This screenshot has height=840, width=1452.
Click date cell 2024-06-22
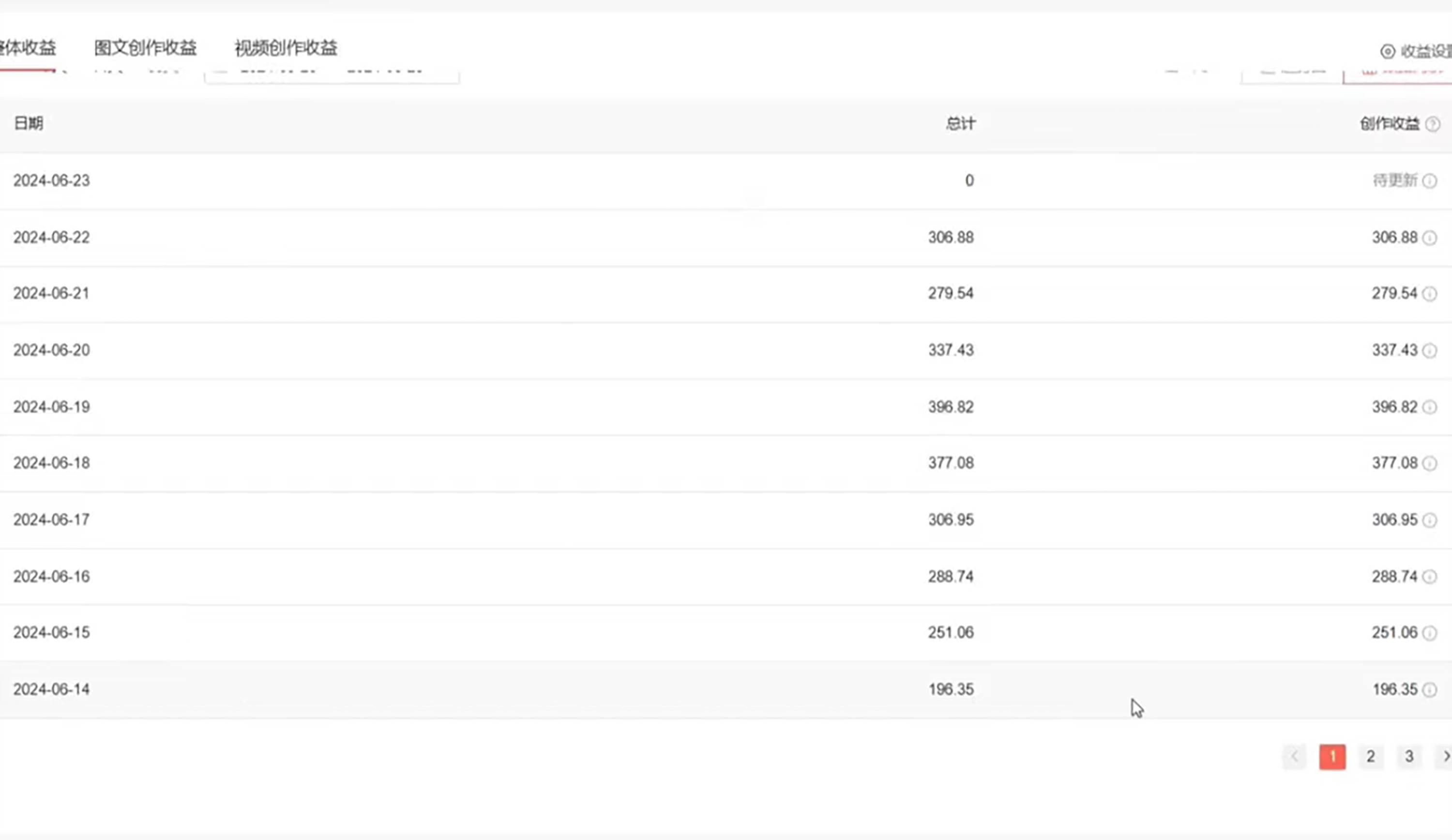pyautogui.click(x=51, y=238)
